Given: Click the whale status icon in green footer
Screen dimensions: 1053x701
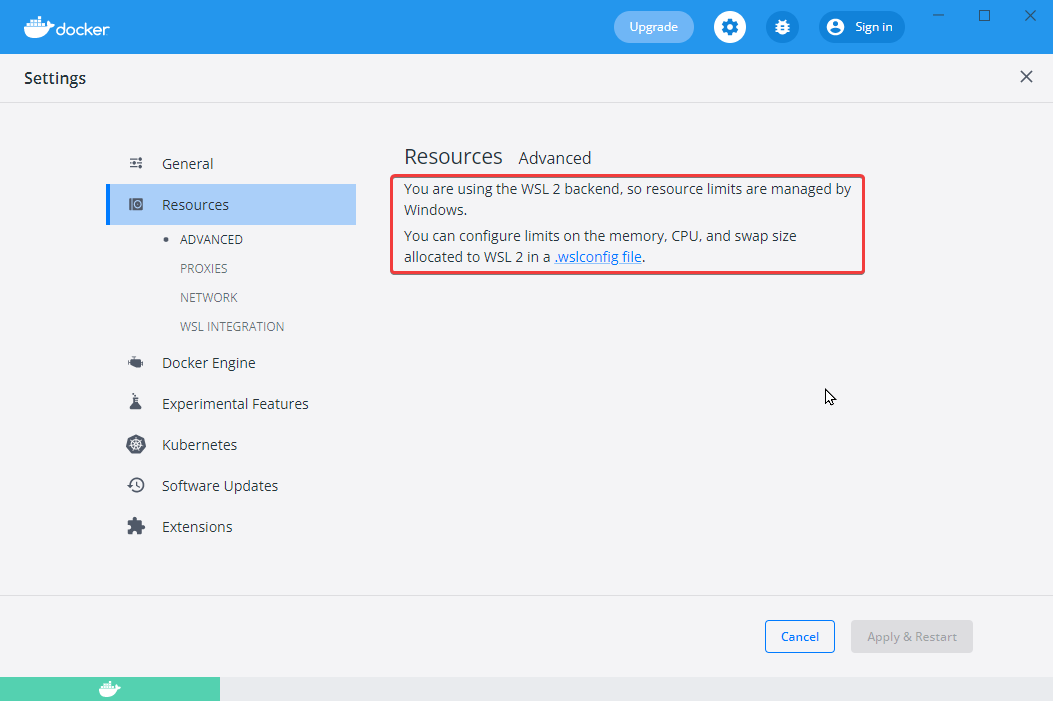Looking at the screenshot, I should pyautogui.click(x=109, y=689).
